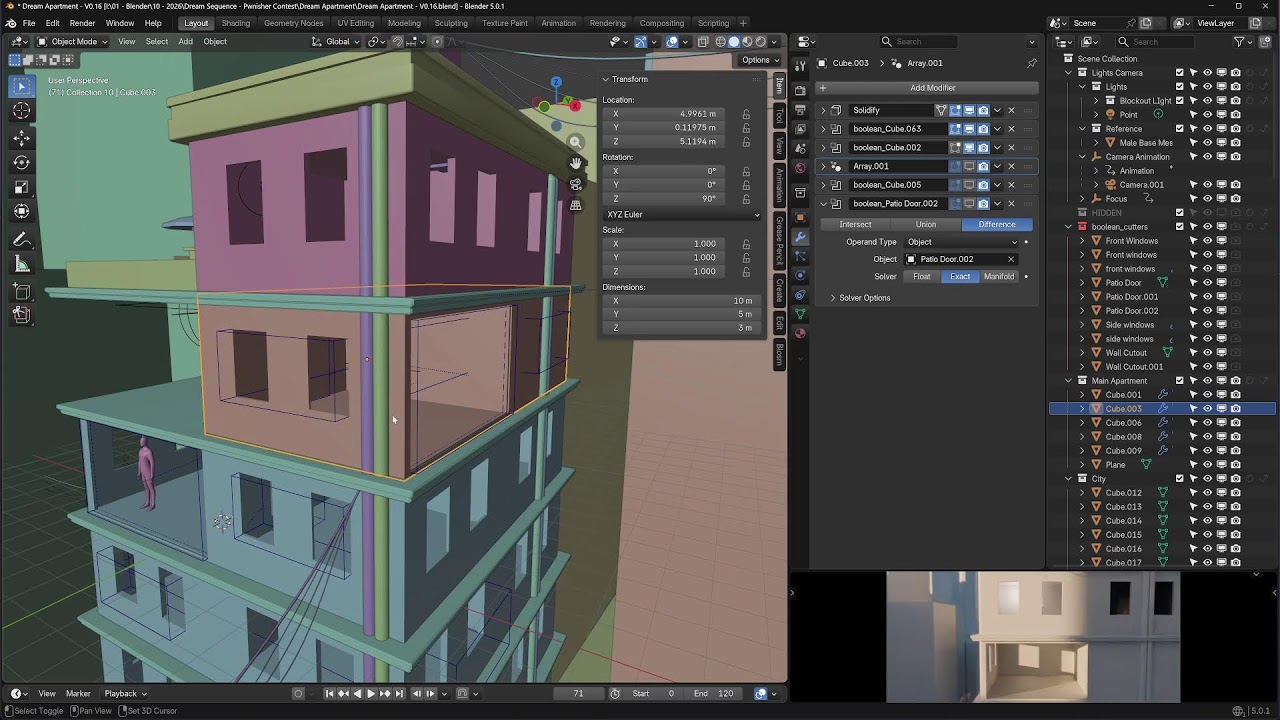Collapse the Main Apartment collection

point(1068,381)
